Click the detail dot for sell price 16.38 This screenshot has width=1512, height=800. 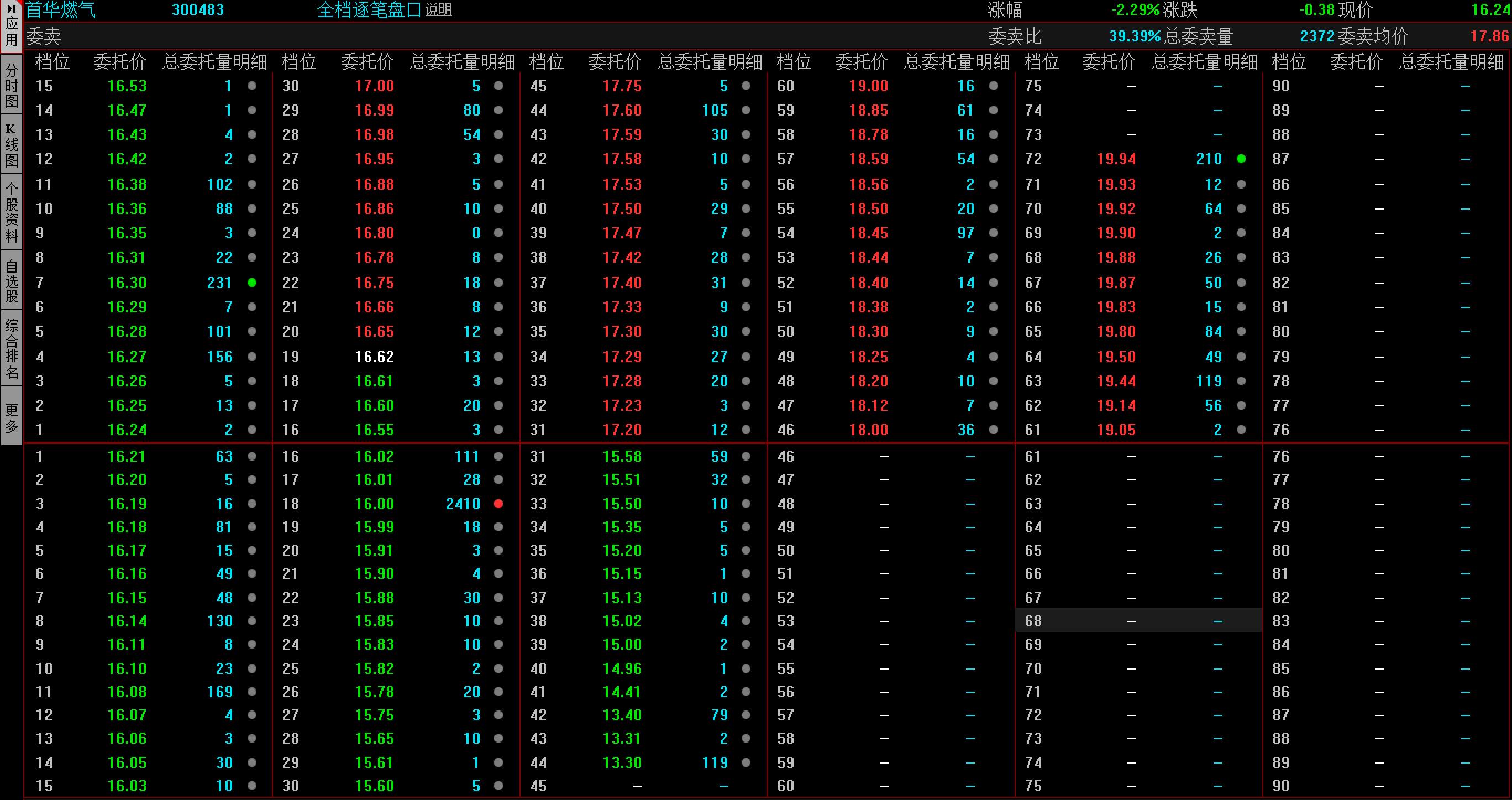pyautogui.click(x=252, y=185)
